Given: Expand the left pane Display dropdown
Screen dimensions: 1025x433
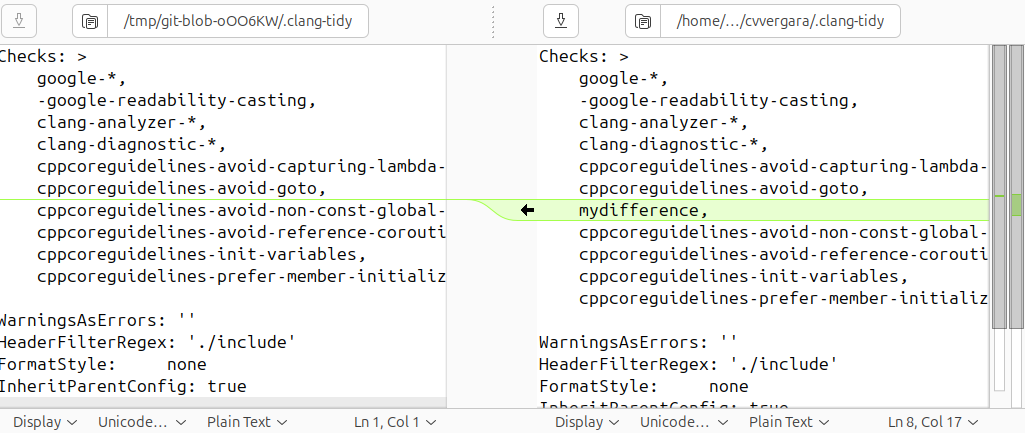Looking at the screenshot, I should pyautogui.click(x=45, y=422).
